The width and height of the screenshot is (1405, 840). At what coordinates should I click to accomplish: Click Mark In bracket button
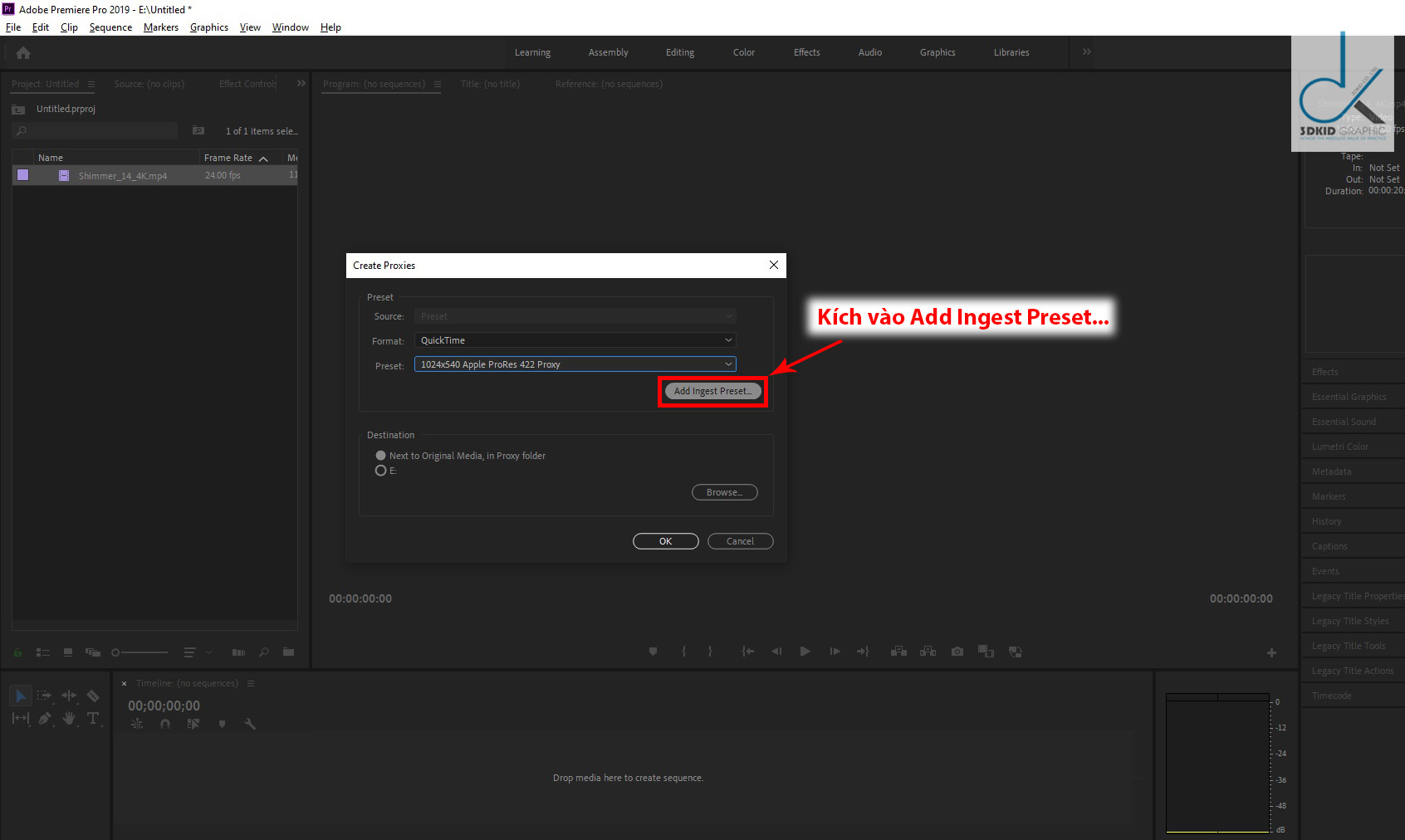[683, 652]
